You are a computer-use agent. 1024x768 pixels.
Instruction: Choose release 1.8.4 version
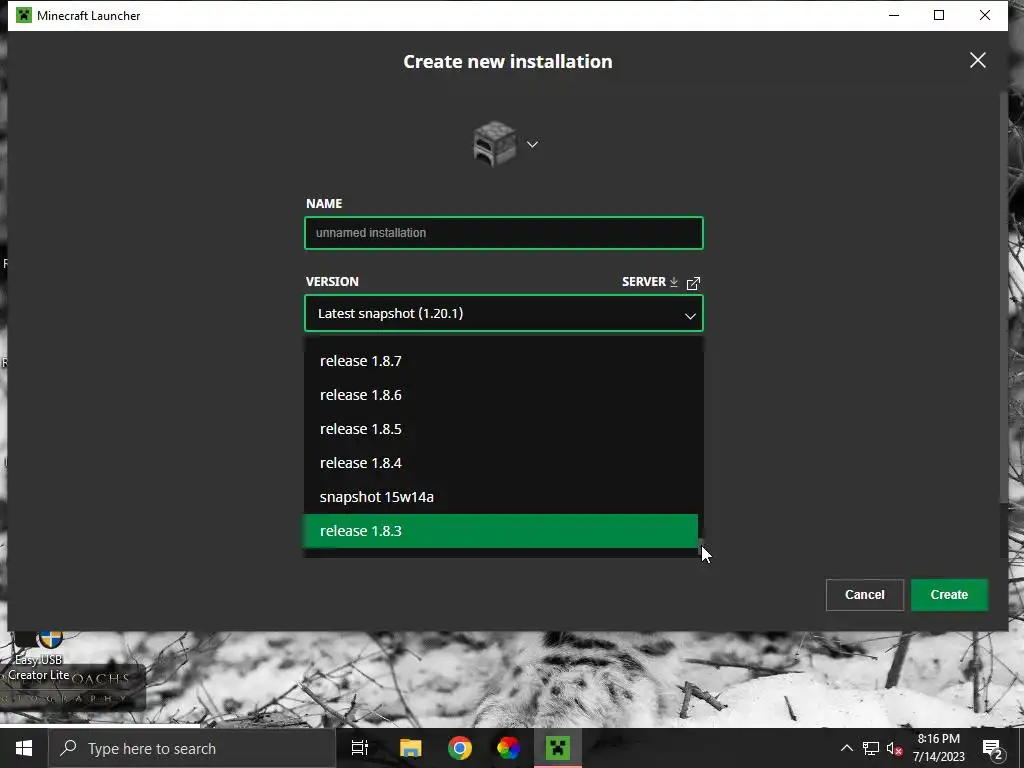point(501,463)
